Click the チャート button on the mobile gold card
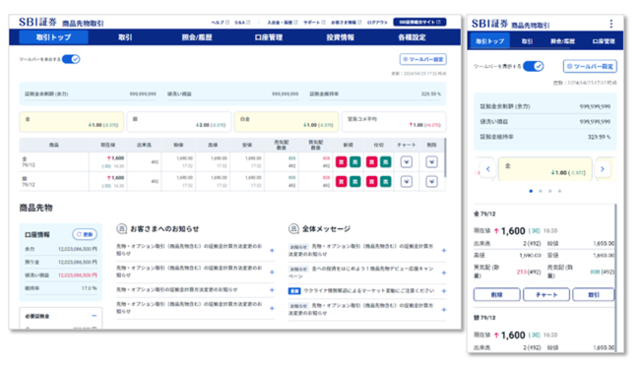Viewport: 640px width, 367px height. (x=546, y=294)
